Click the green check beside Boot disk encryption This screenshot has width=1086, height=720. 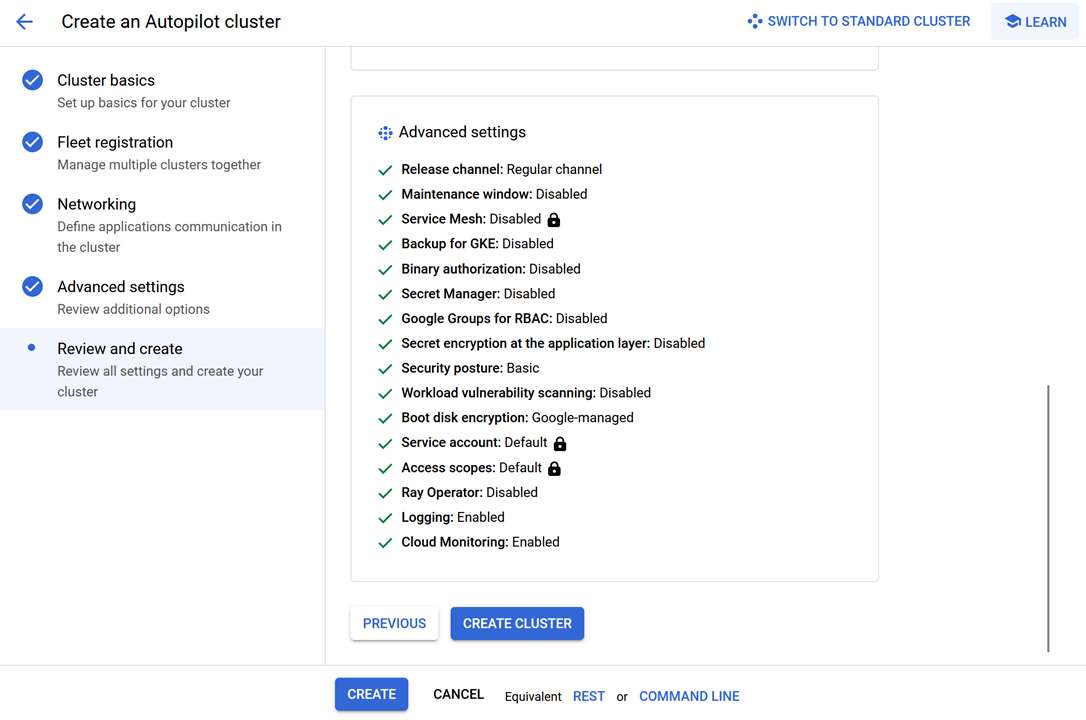pos(385,419)
